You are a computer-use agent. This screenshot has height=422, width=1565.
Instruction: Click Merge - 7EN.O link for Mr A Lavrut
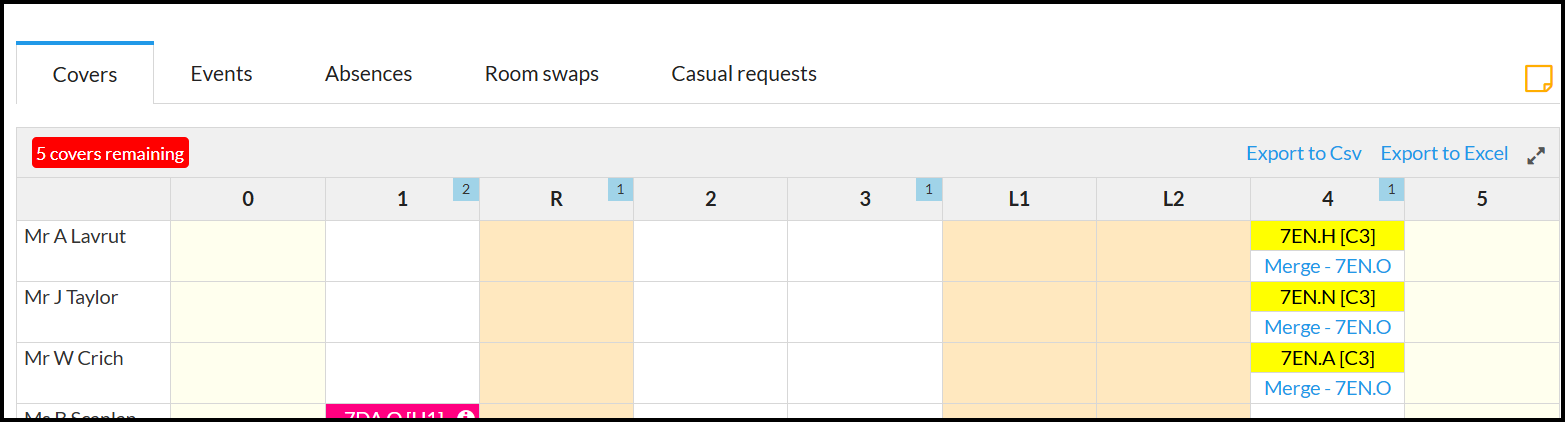(x=1327, y=266)
